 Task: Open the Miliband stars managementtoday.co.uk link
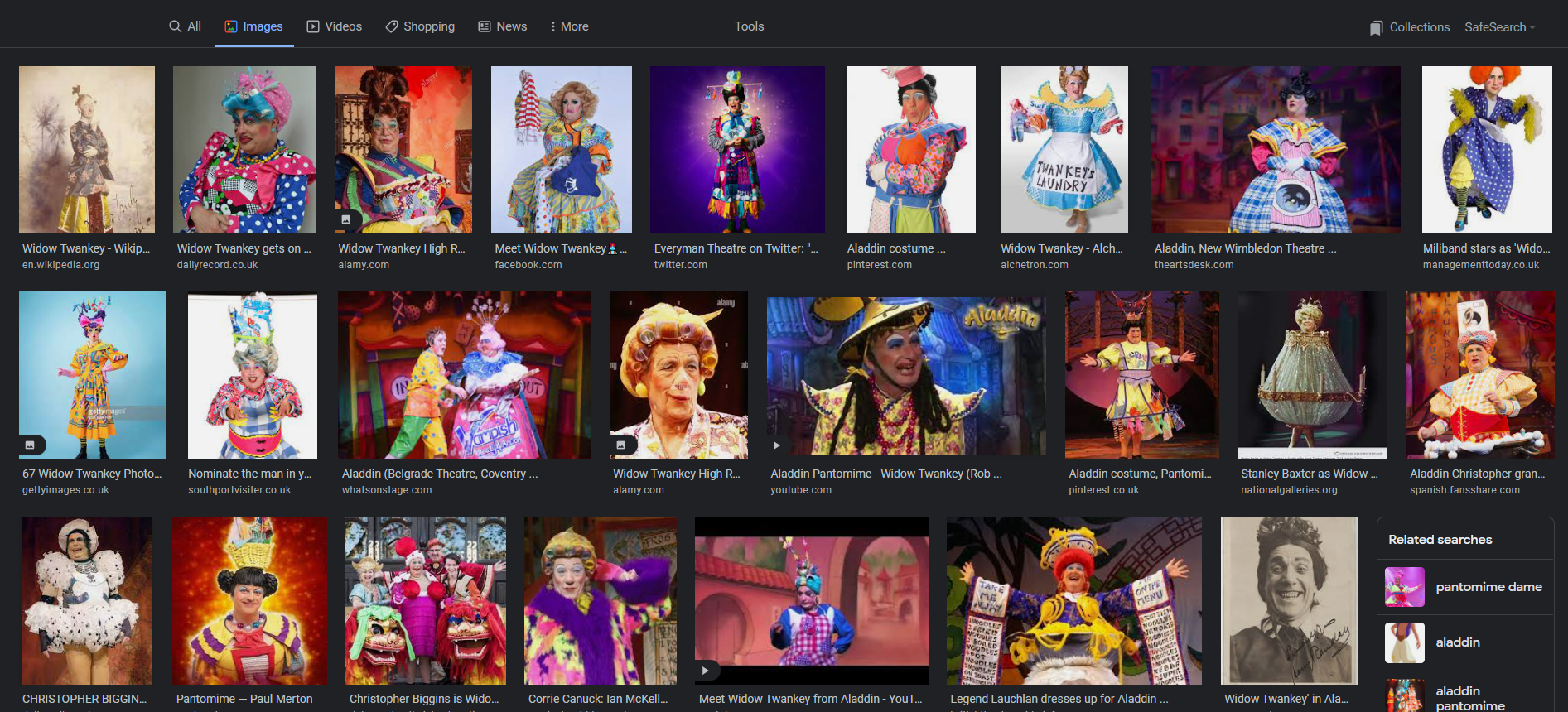click(1486, 248)
